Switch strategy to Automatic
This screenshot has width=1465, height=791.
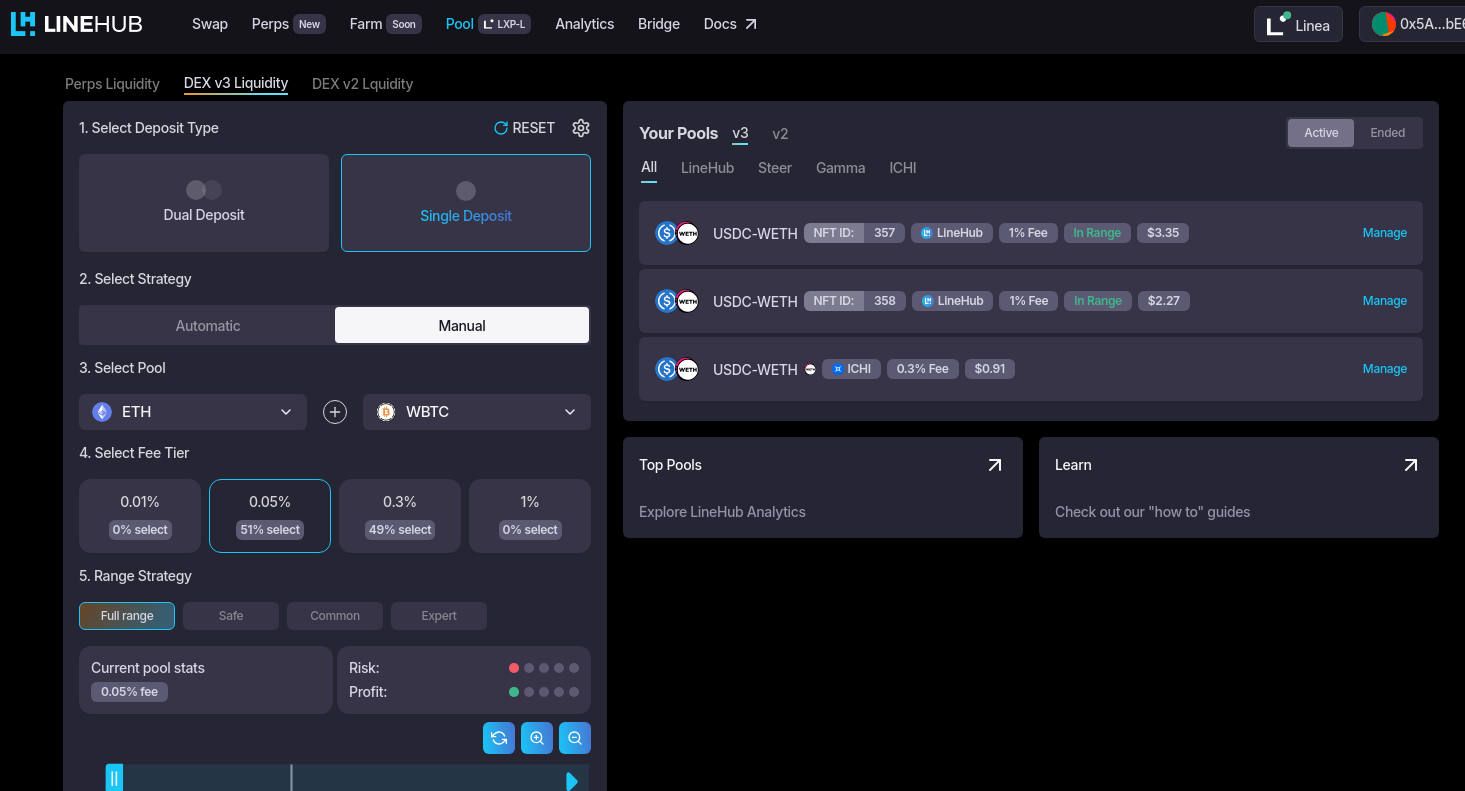[x=207, y=324]
